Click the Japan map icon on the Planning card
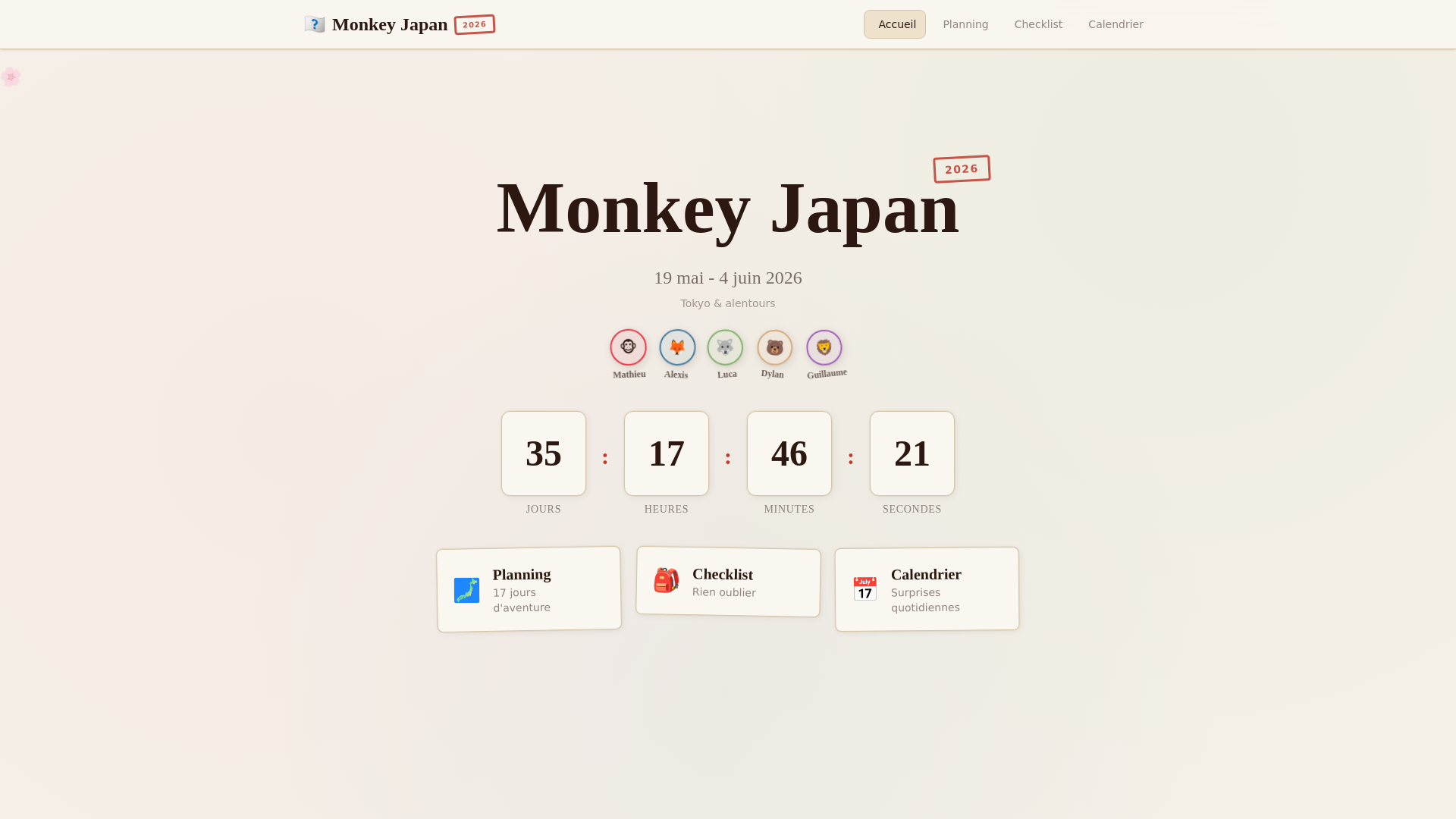This screenshot has height=819, width=1456. click(x=466, y=590)
